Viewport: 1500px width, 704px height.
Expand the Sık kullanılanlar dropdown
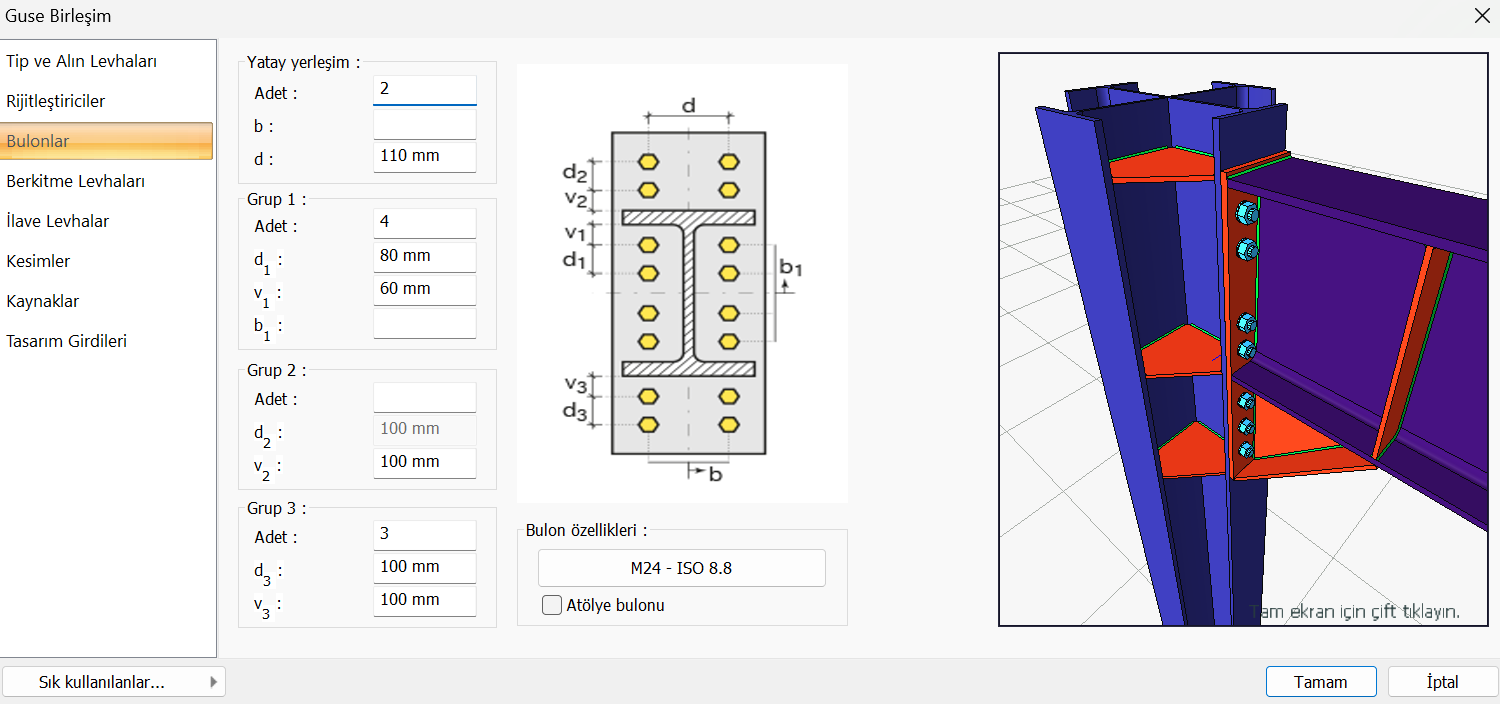click(x=114, y=682)
